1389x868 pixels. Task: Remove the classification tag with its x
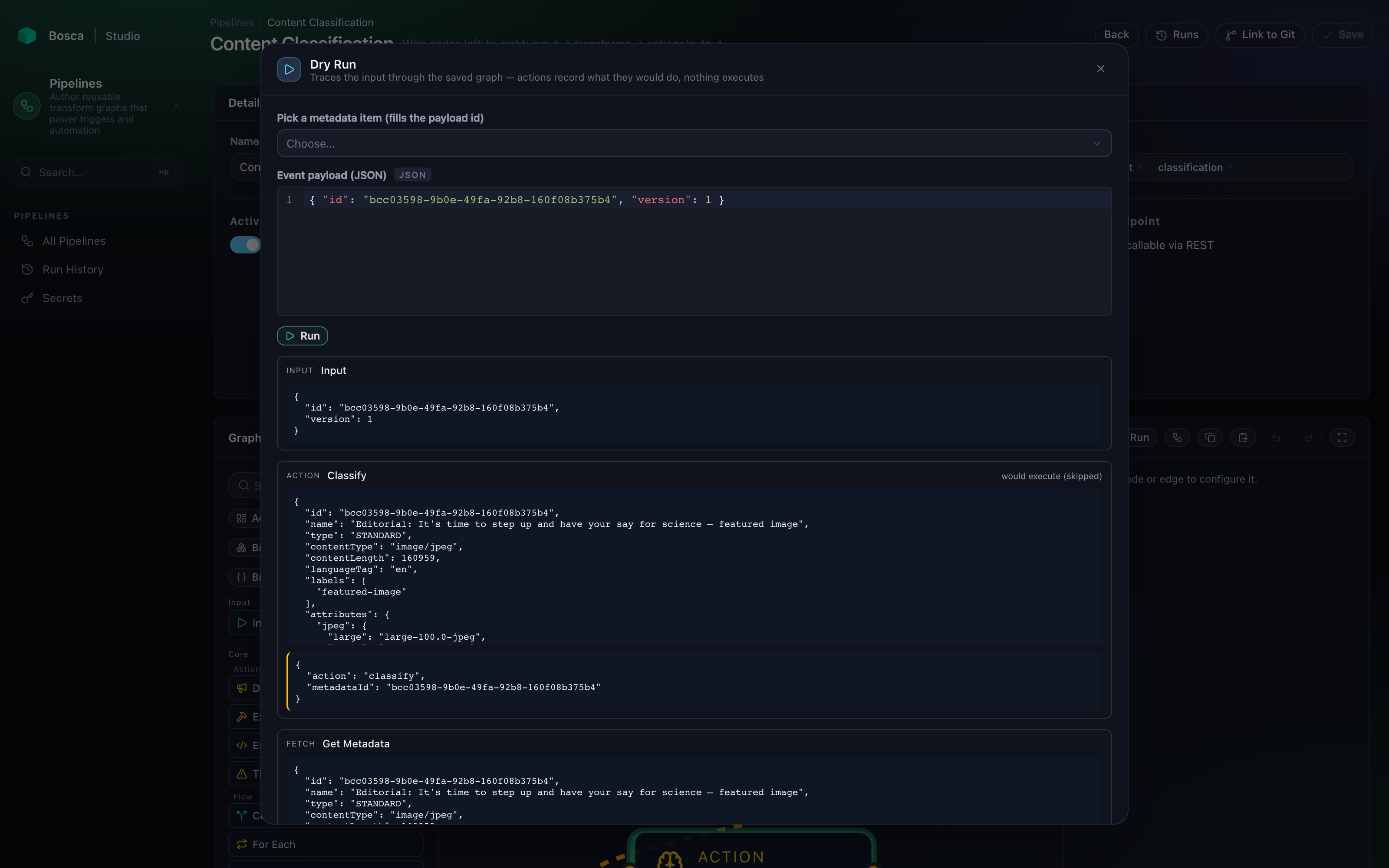(x=1230, y=167)
